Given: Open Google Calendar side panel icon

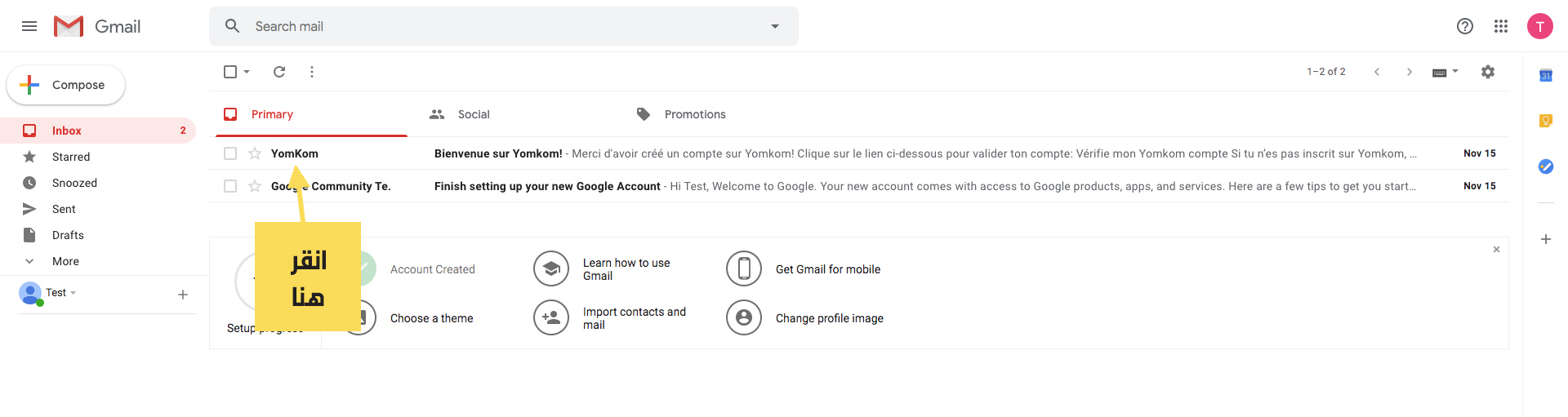Looking at the screenshot, I should tap(1545, 75).
